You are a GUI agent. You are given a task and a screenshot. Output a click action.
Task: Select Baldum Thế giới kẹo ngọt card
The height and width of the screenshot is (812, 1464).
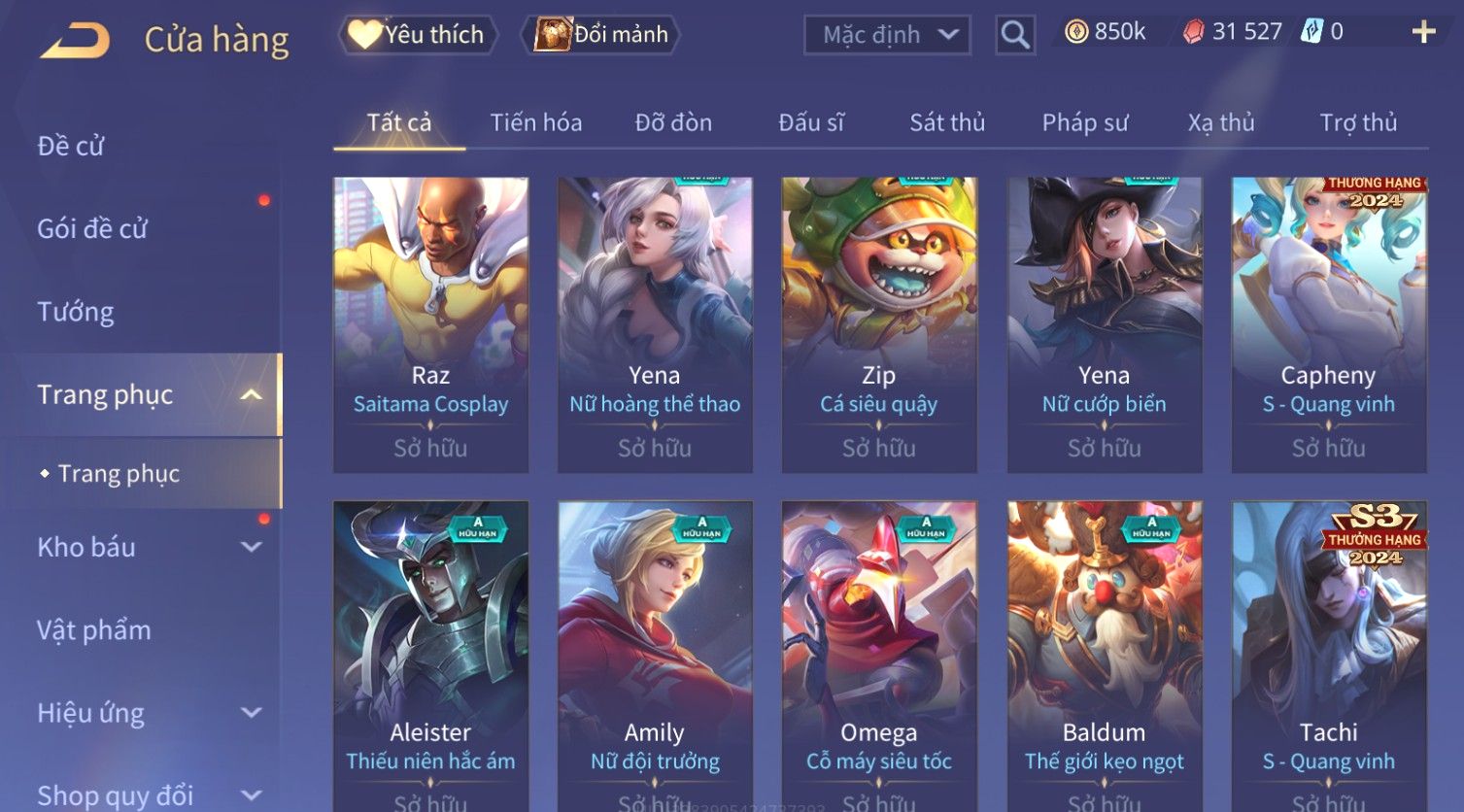(x=1104, y=656)
